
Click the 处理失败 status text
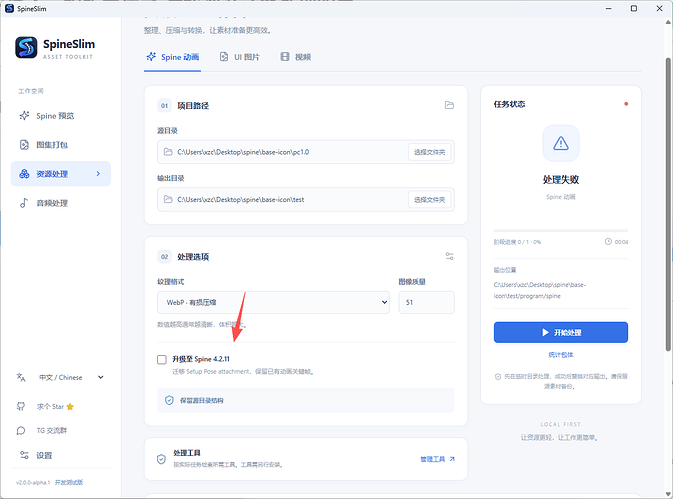(x=561, y=179)
